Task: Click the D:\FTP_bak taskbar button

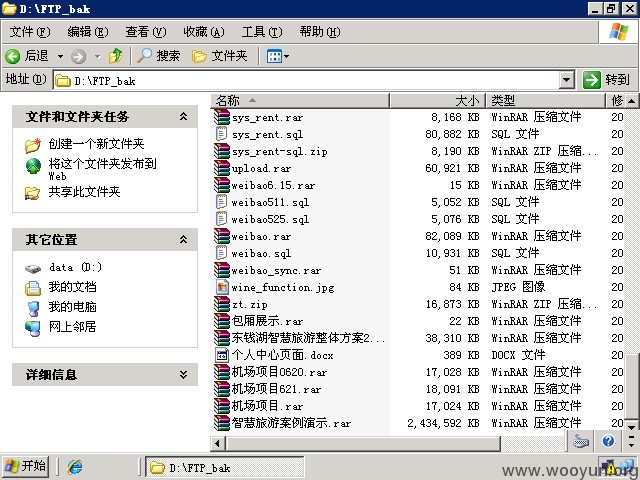Action: [224, 467]
